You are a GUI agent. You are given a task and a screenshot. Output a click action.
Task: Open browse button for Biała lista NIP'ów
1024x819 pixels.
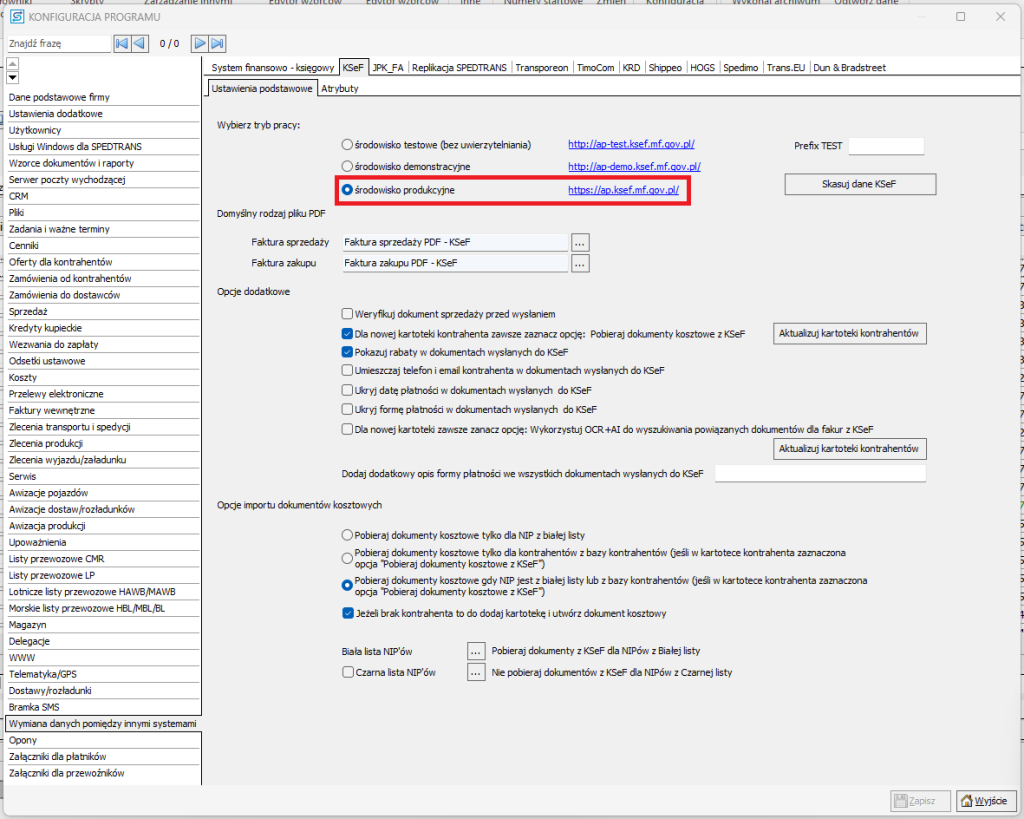[x=477, y=651]
